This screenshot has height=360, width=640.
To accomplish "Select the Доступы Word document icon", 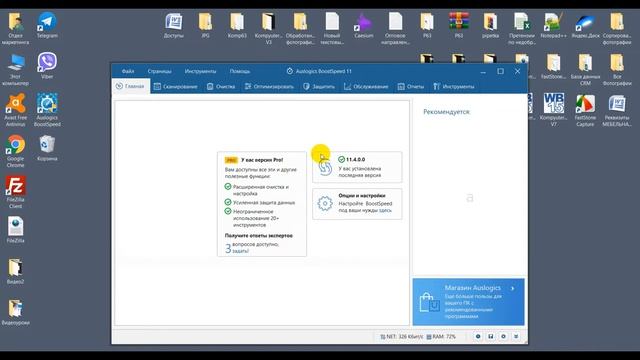I will [173, 24].
